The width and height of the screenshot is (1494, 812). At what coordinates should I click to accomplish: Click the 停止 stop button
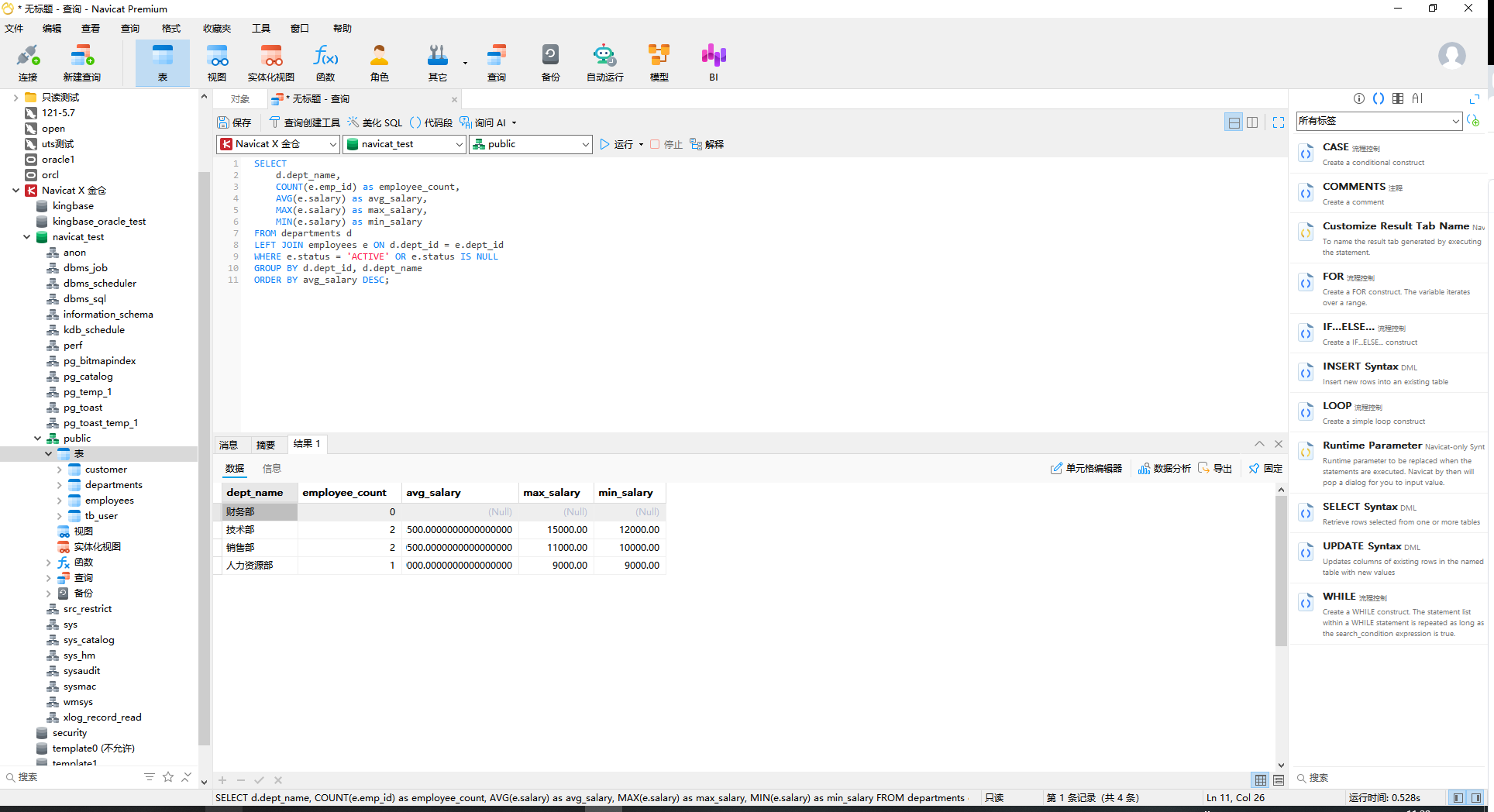(x=666, y=144)
